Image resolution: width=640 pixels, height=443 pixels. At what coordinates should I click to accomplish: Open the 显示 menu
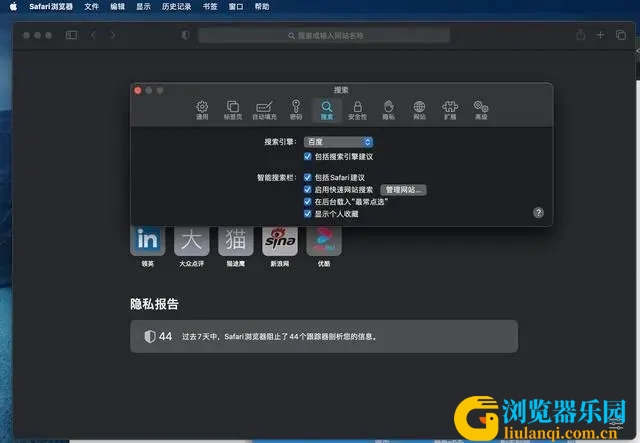coord(143,7)
